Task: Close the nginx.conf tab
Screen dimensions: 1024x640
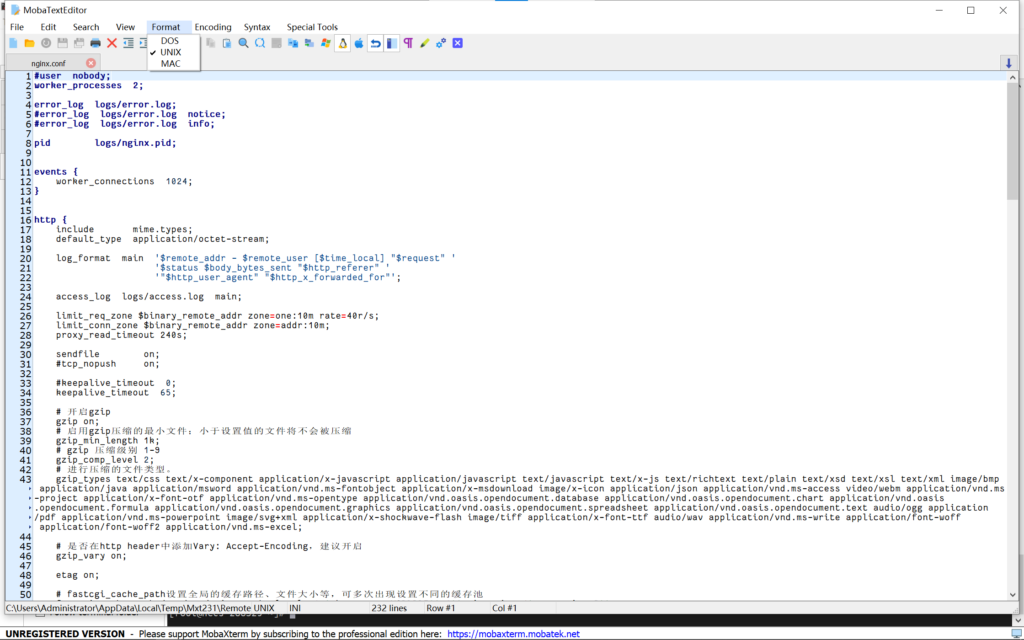Action: click(x=91, y=63)
